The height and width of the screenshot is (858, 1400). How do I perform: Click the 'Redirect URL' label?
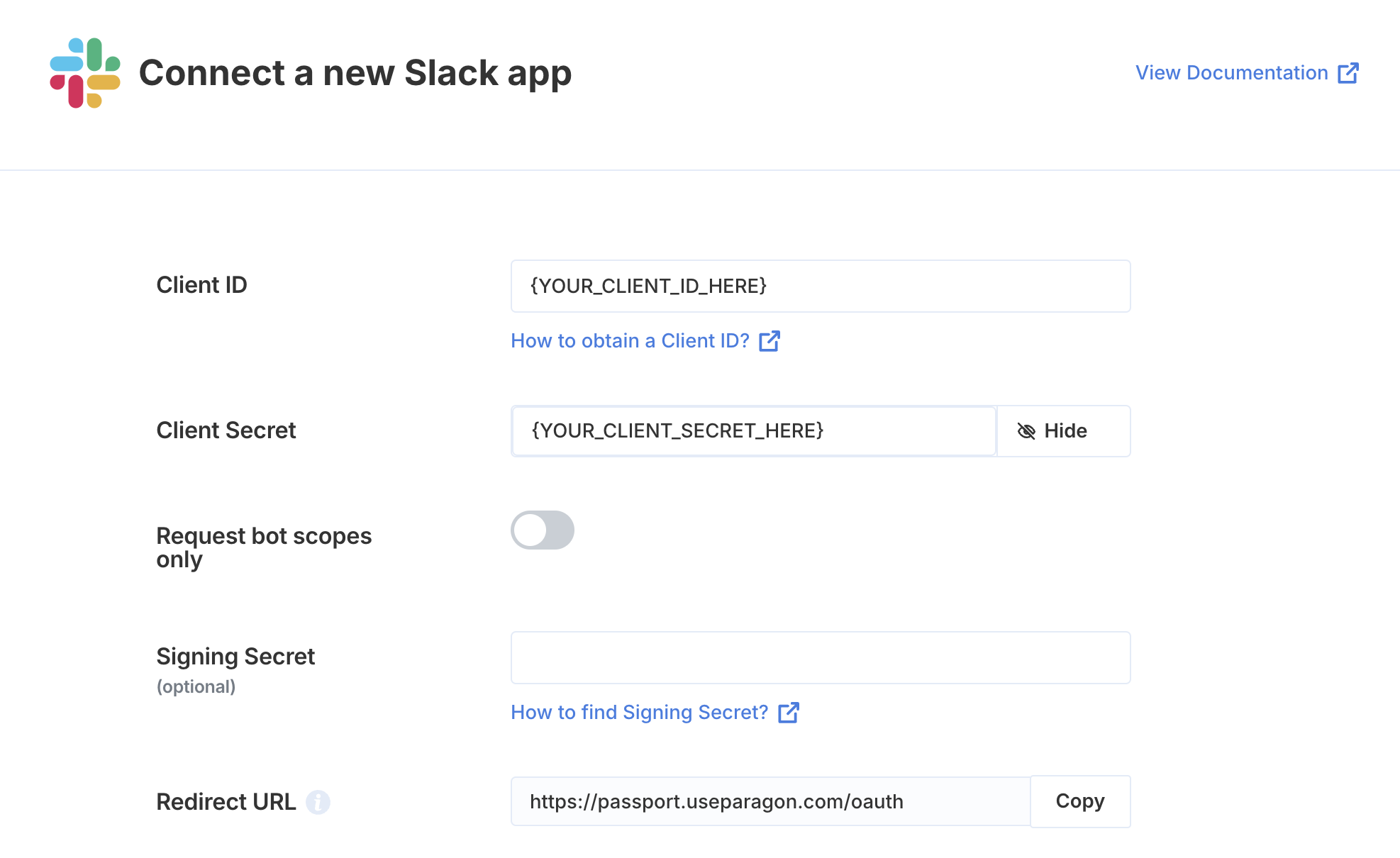(226, 802)
